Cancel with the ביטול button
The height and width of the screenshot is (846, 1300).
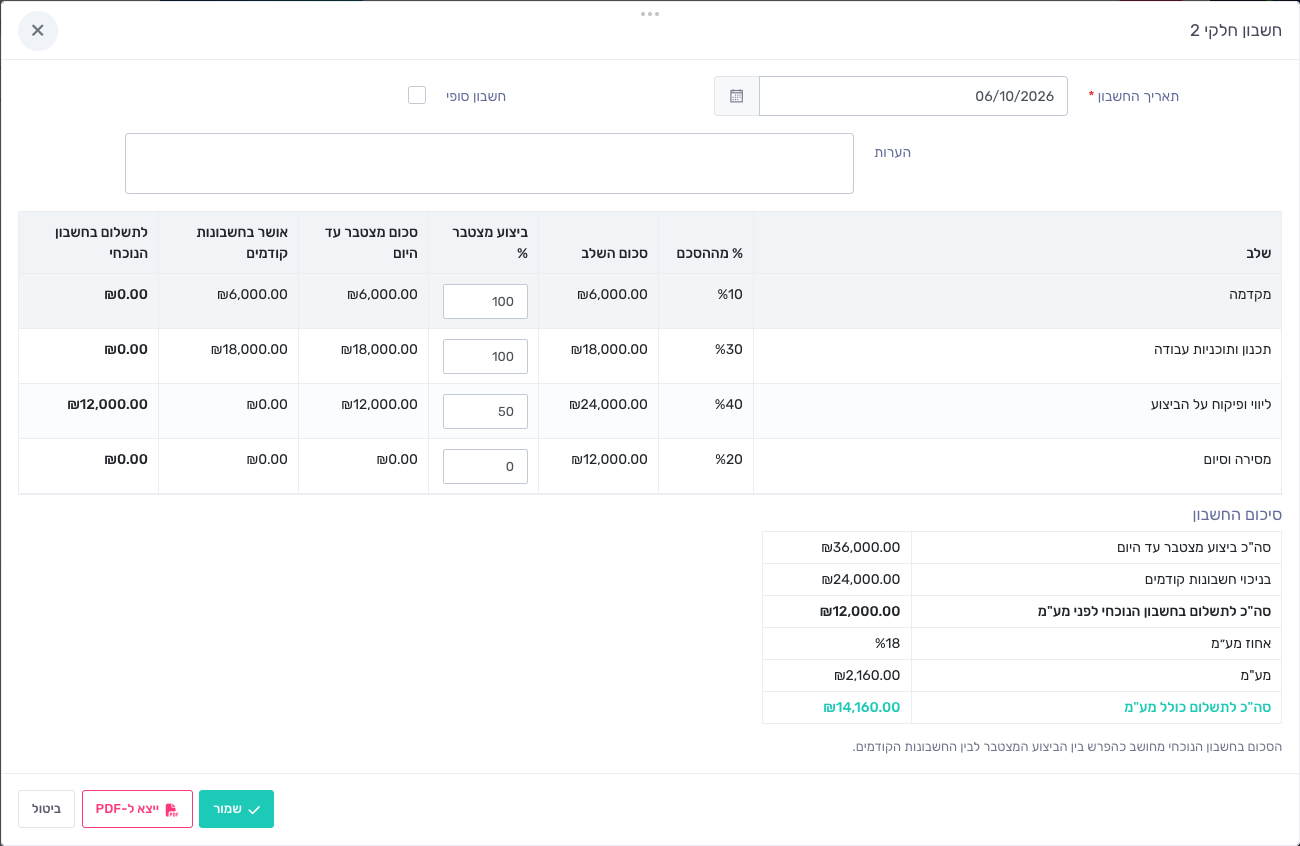[46, 809]
